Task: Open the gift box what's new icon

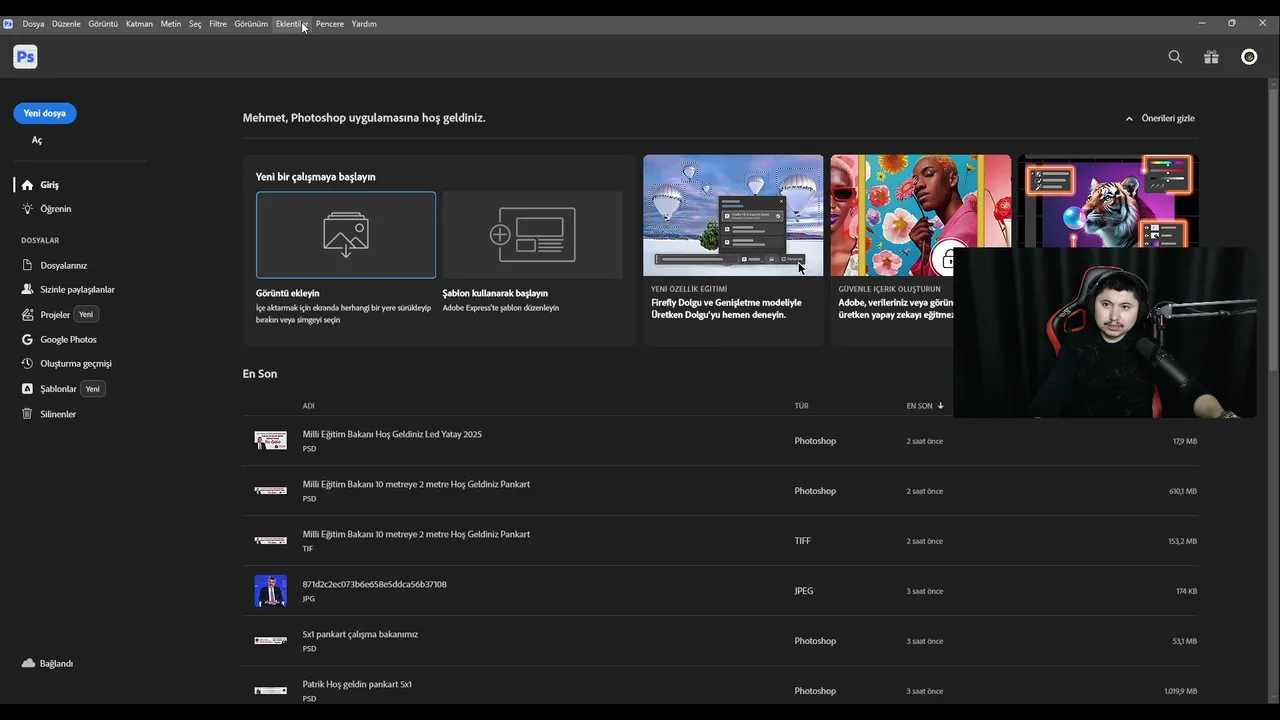Action: point(1211,57)
